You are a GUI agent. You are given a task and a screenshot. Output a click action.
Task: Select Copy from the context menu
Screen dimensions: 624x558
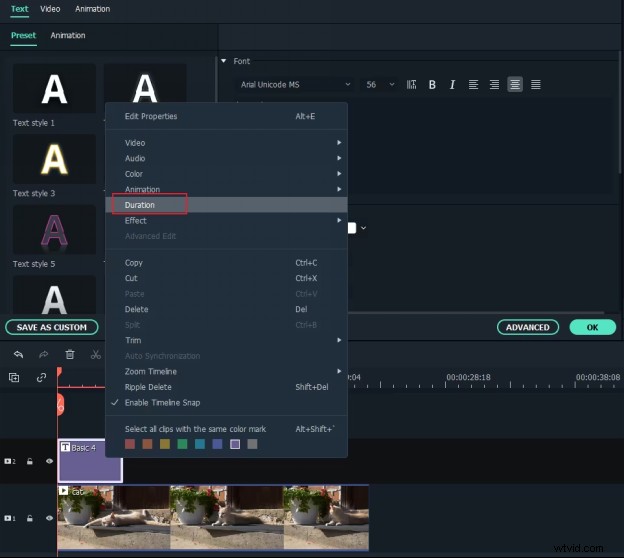click(226, 263)
